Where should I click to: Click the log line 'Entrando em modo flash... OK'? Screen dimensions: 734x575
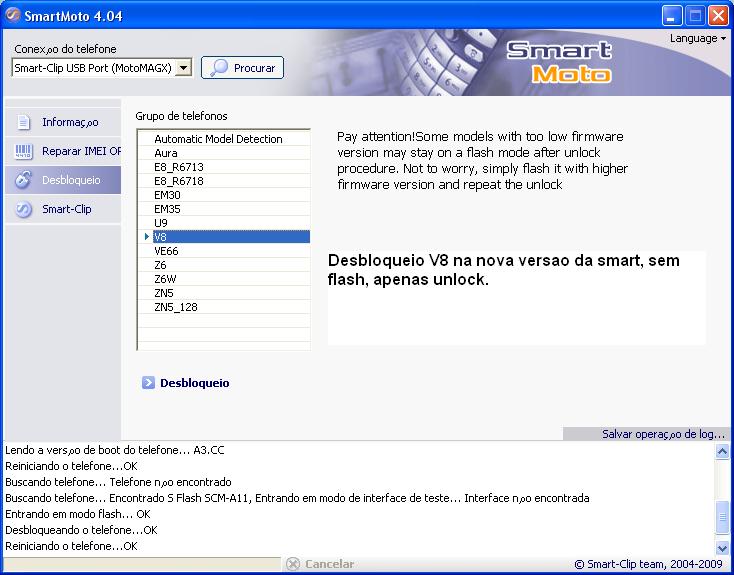[x=78, y=514]
